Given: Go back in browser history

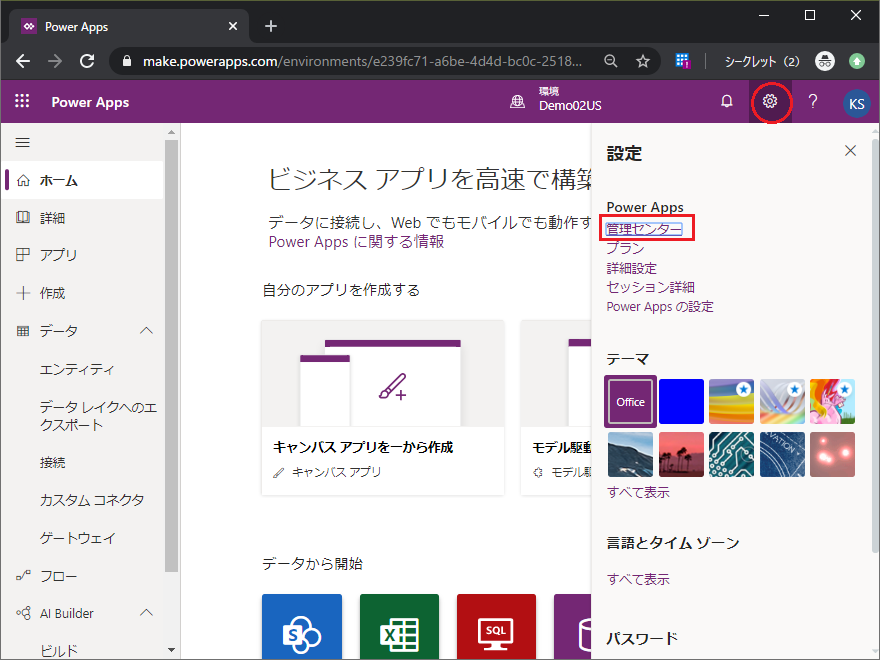Looking at the screenshot, I should click(23, 61).
